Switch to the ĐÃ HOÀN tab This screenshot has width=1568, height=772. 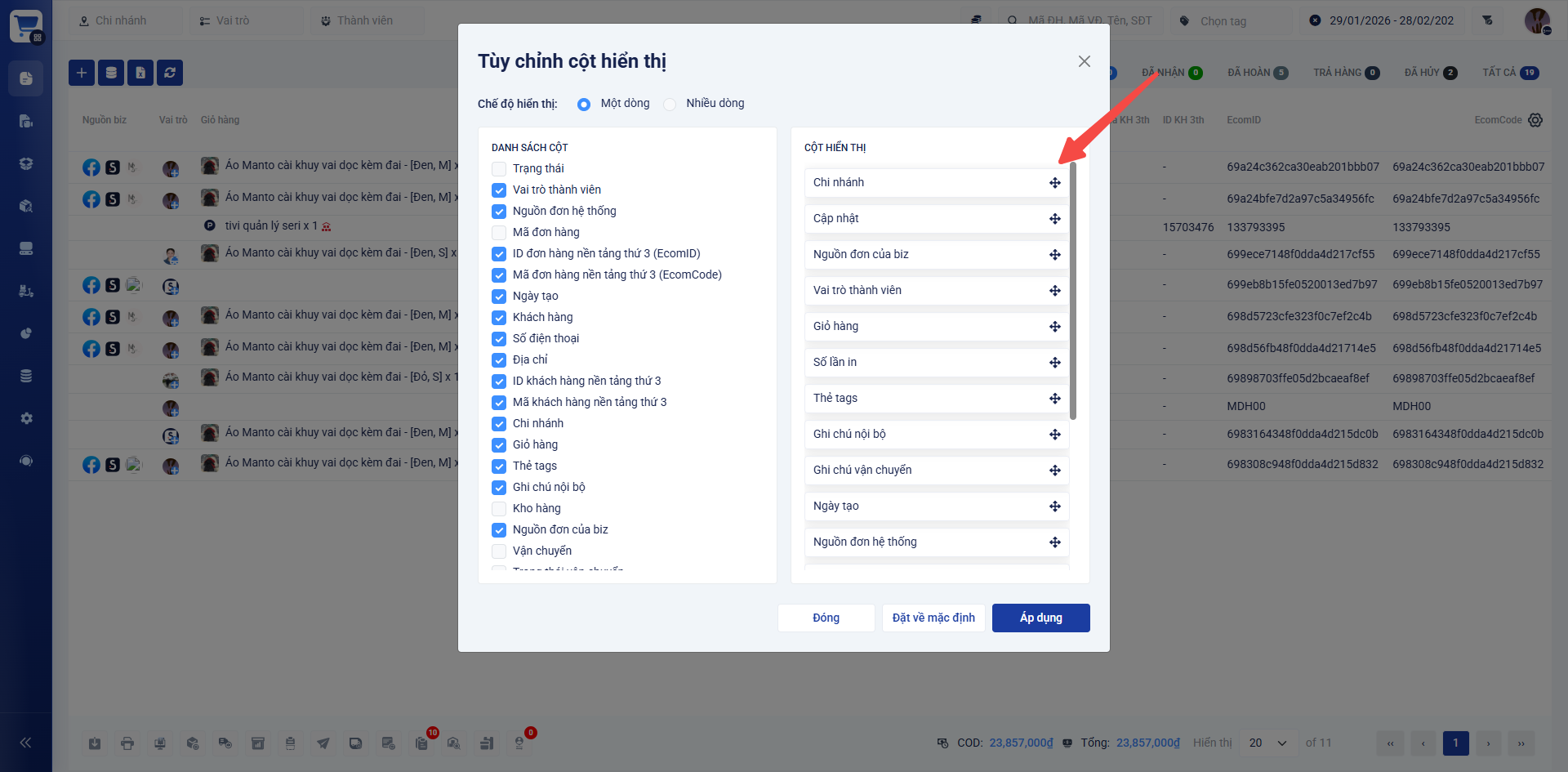[x=1257, y=73]
